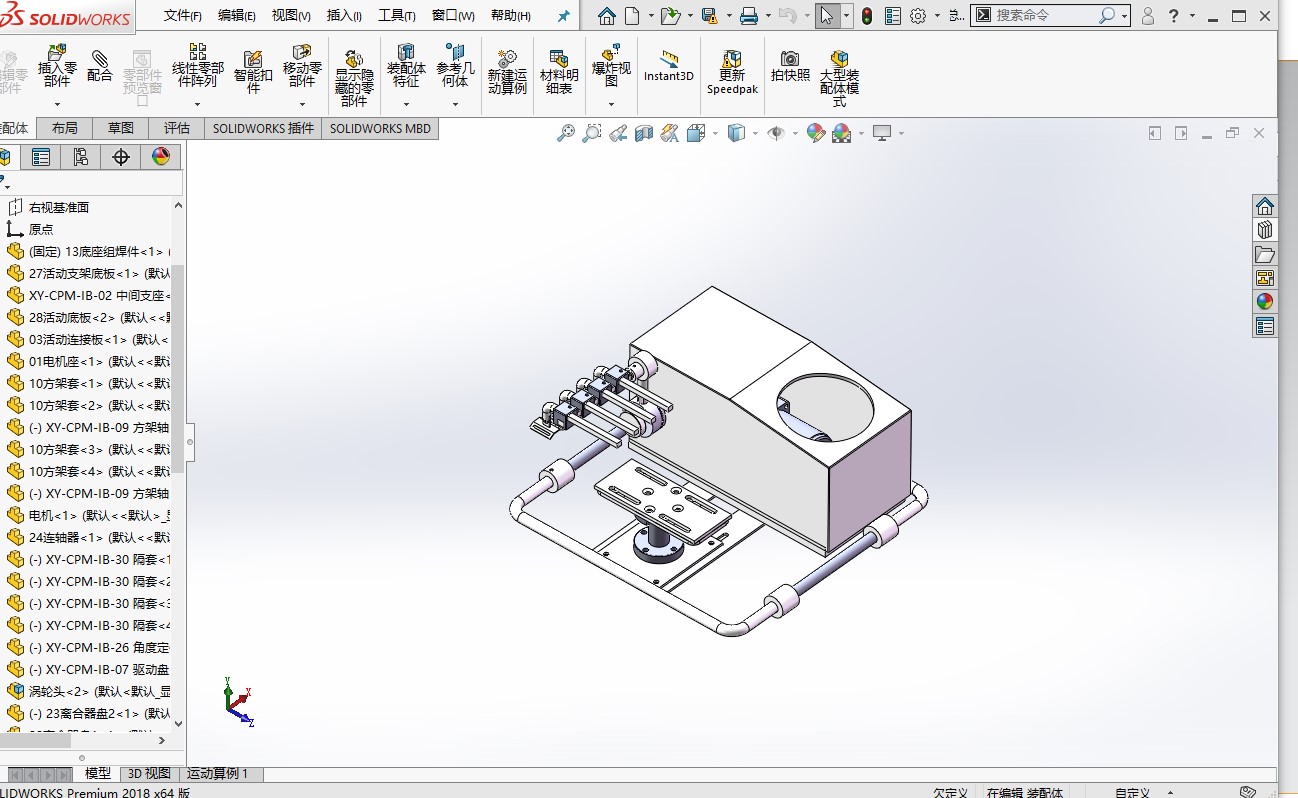Open the Design Library task pane icon
This screenshot has width=1298, height=798.
[x=1265, y=230]
